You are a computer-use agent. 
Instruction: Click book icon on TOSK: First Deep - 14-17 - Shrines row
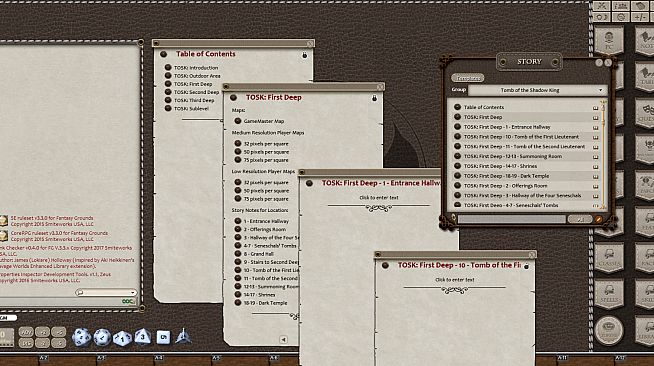coord(595,166)
